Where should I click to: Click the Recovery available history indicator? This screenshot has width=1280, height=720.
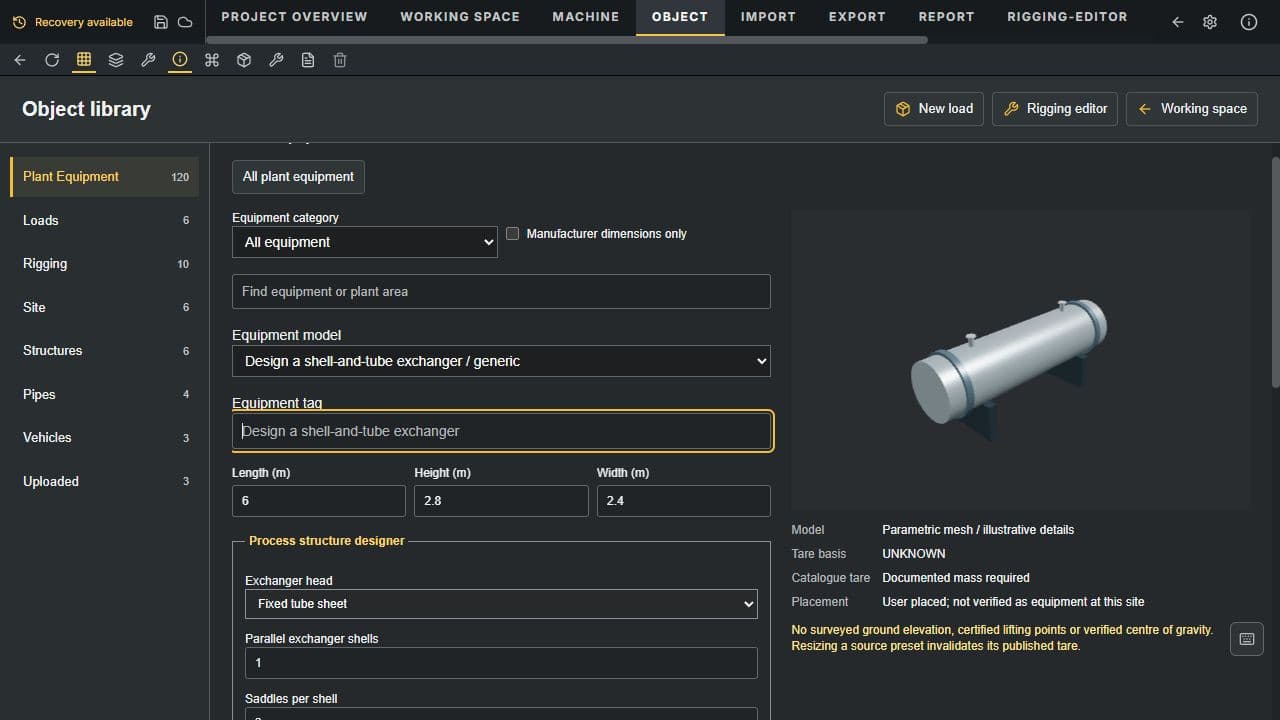tap(72, 22)
